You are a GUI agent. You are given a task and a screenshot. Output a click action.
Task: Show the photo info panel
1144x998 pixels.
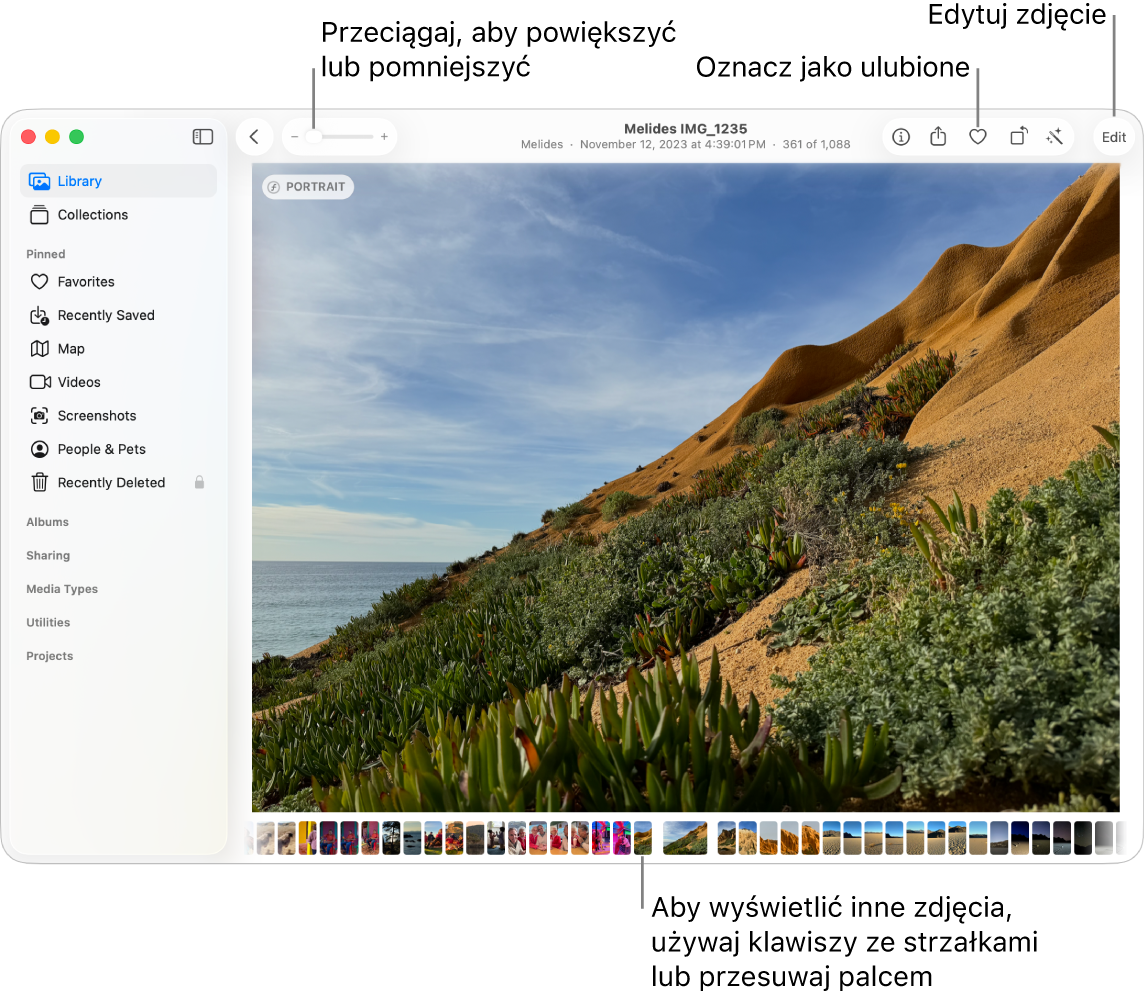901,137
